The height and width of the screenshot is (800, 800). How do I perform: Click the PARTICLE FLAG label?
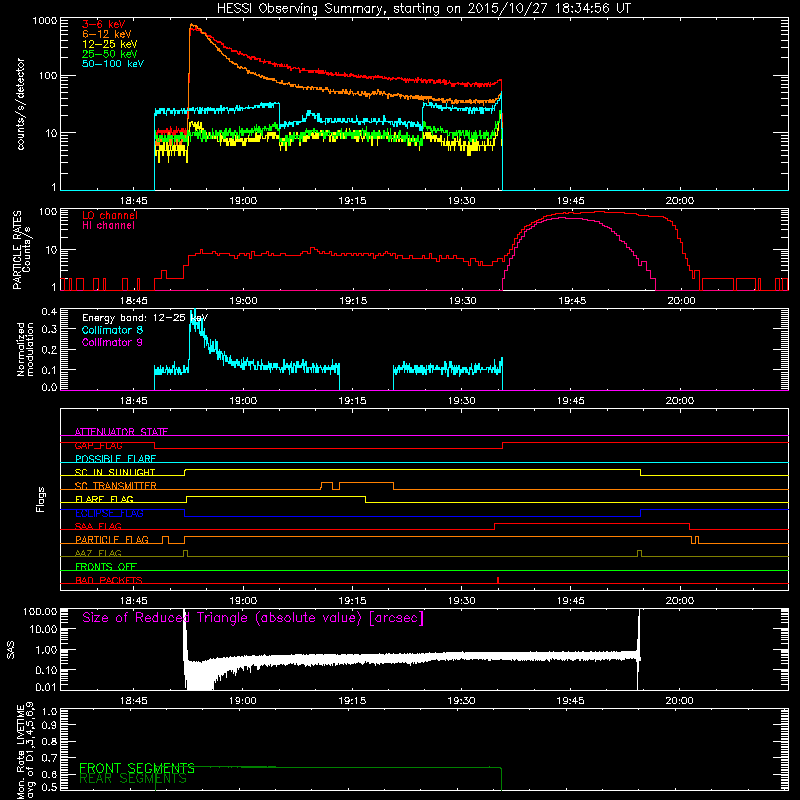coord(112,540)
